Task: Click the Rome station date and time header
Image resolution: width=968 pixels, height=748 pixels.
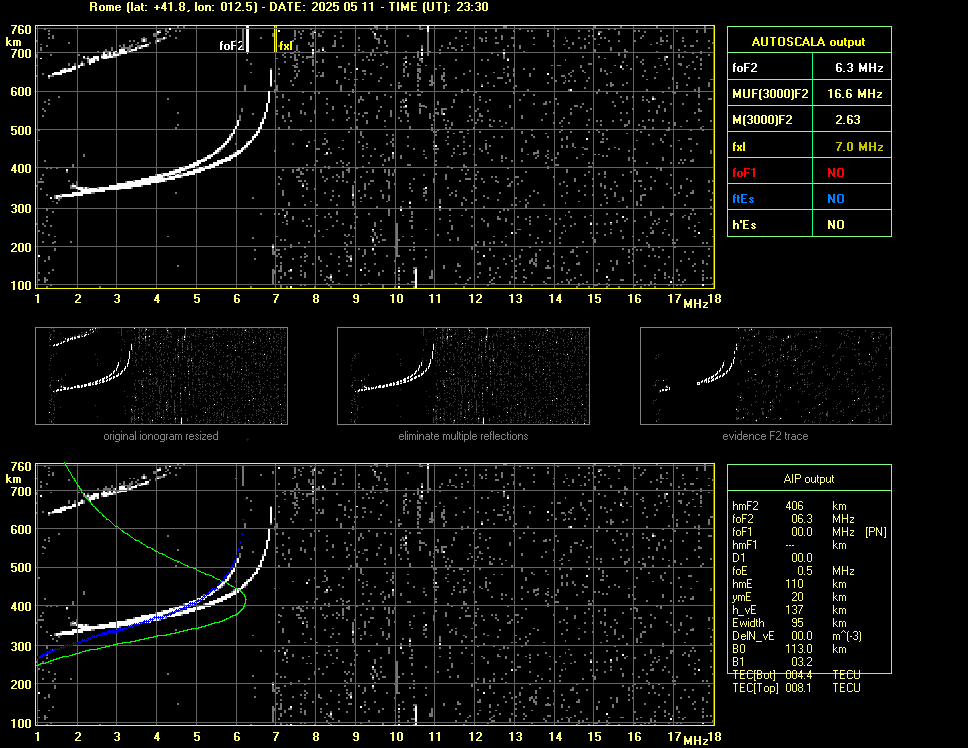Action: [288, 7]
